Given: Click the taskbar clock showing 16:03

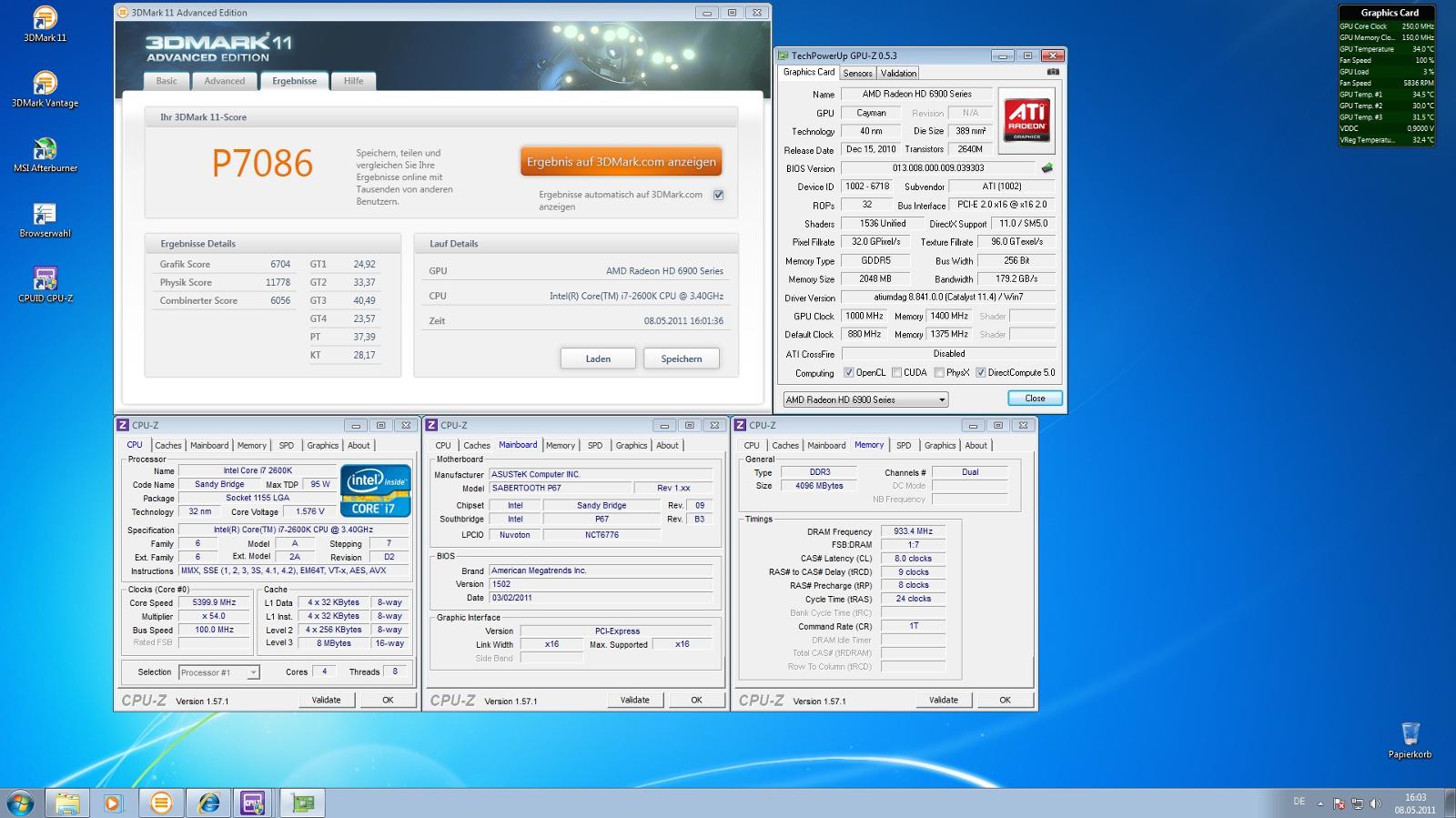Looking at the screenshot, I should coord(1415,803).
